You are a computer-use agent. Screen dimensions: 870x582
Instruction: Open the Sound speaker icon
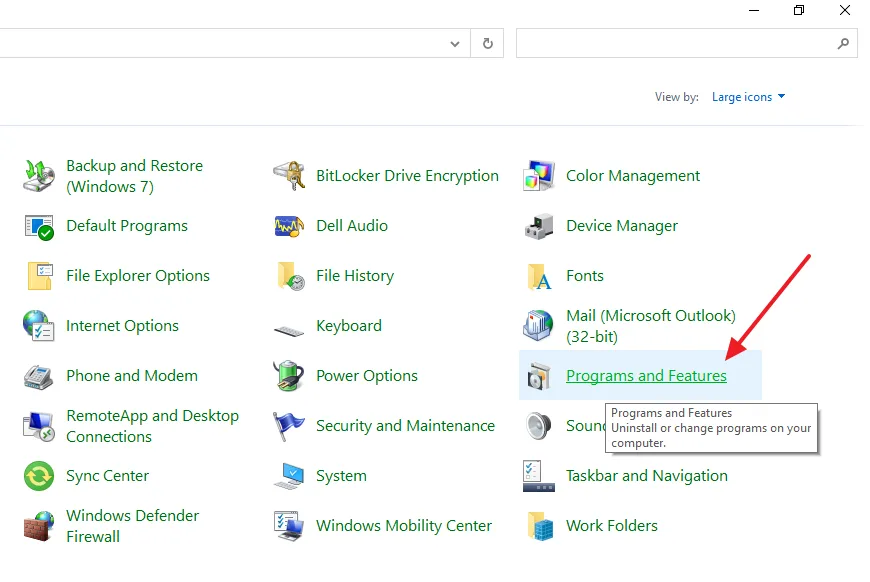[x=538, y=426]
